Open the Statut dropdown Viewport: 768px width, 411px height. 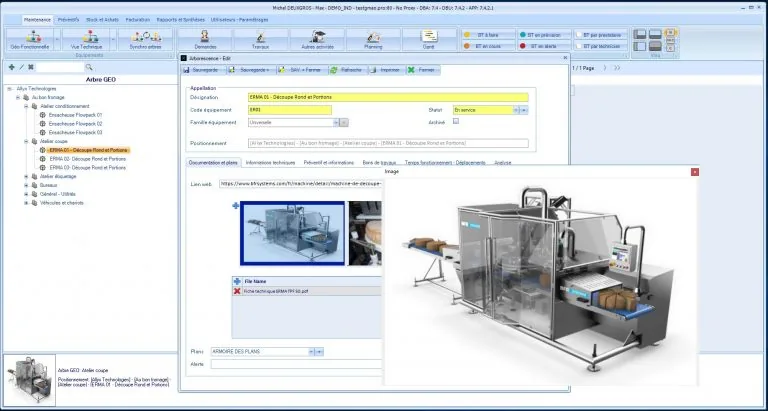[x=516, y=110]
